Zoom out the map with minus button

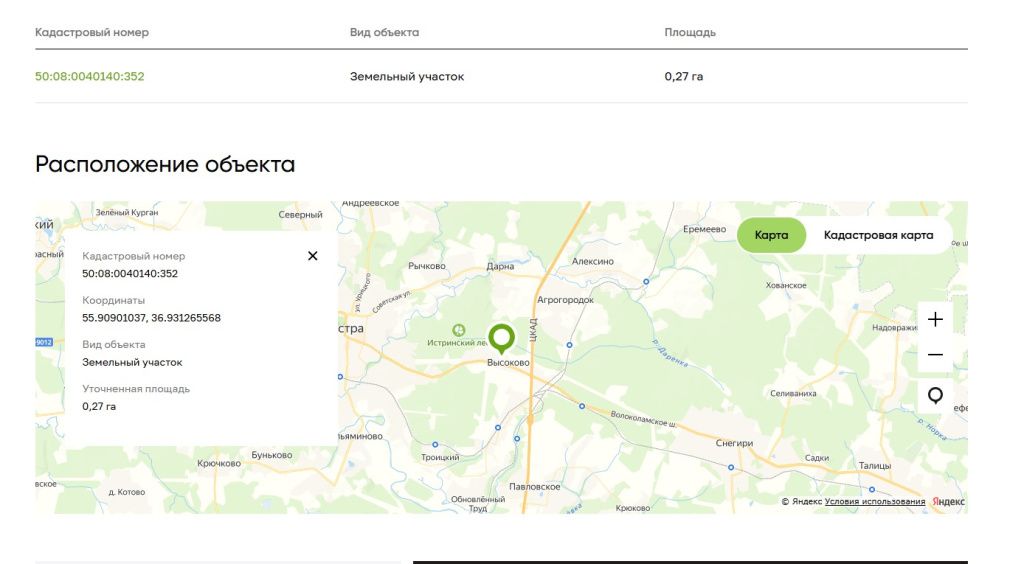935,355
